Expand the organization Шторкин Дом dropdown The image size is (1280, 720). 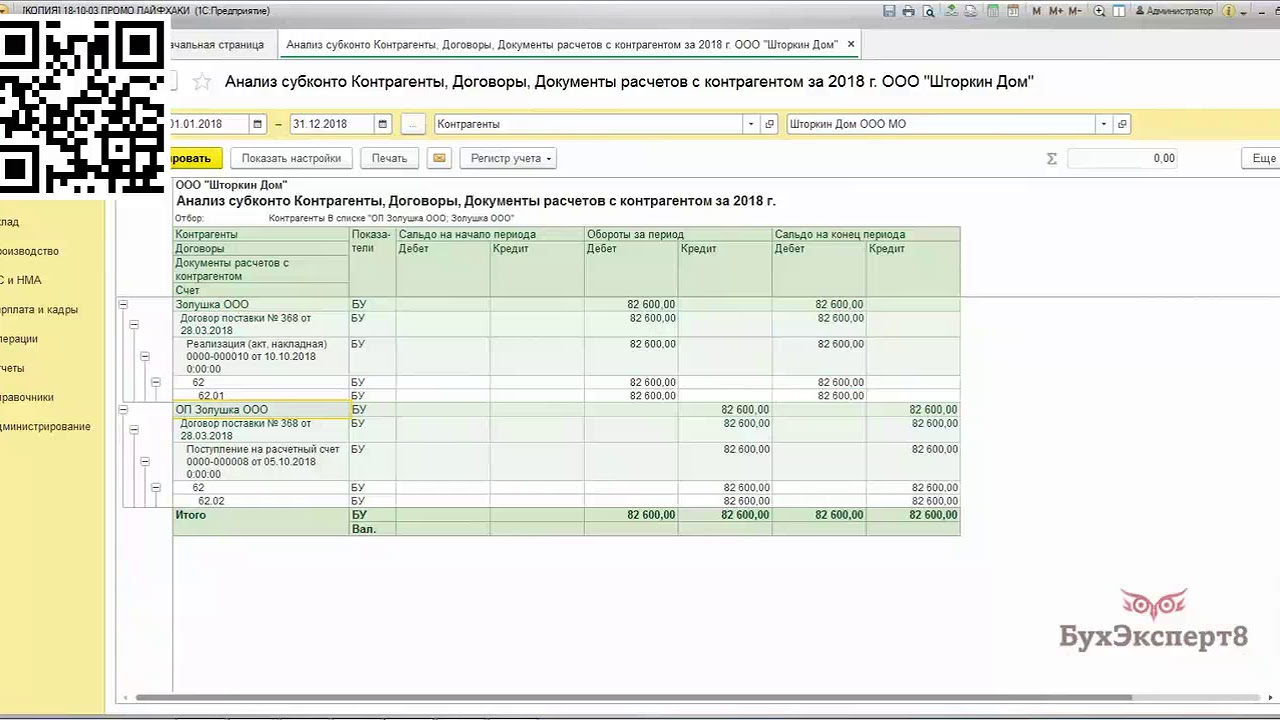click(1104, 124)
